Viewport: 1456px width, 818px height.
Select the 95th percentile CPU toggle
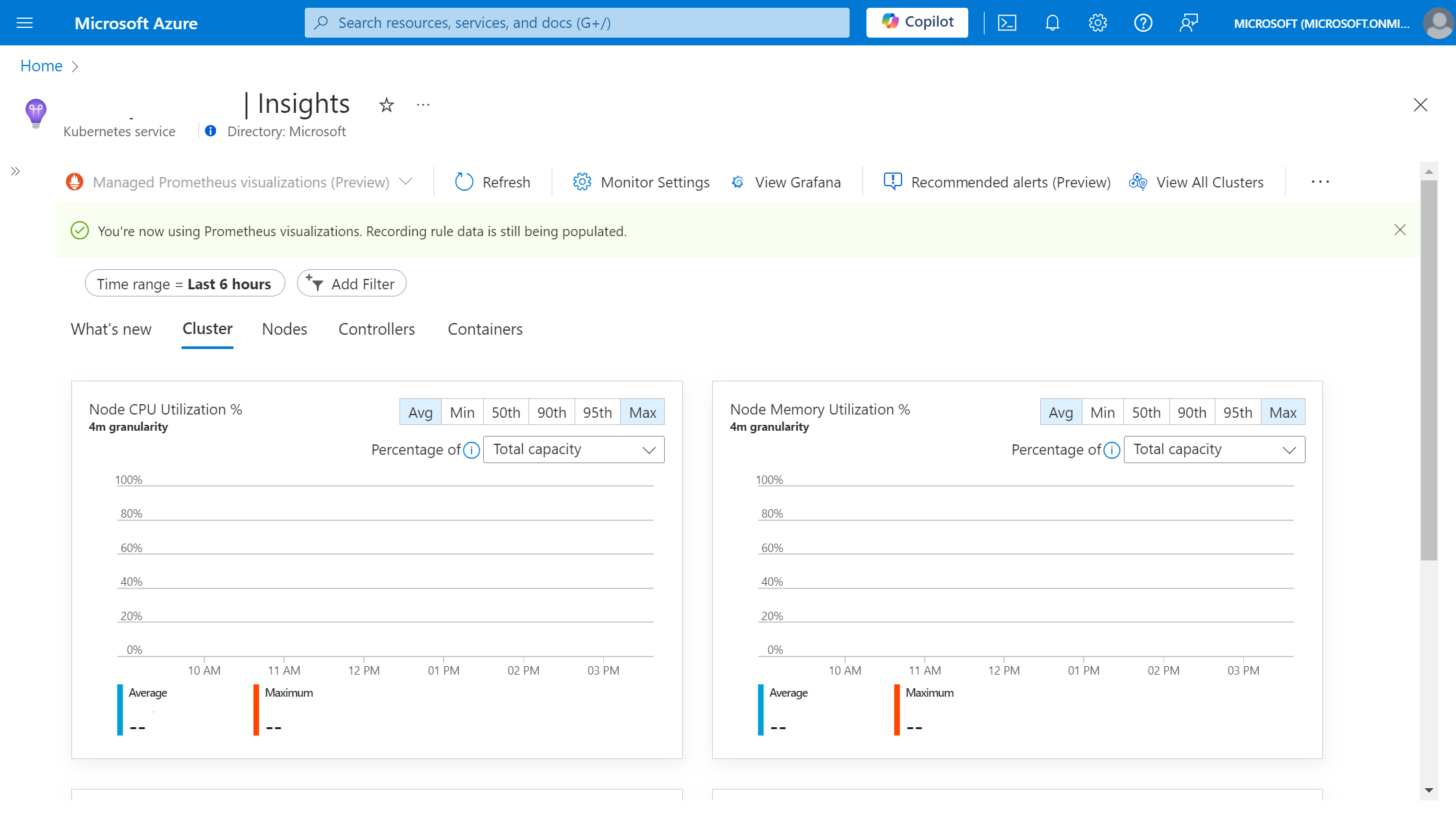(597, 412)
